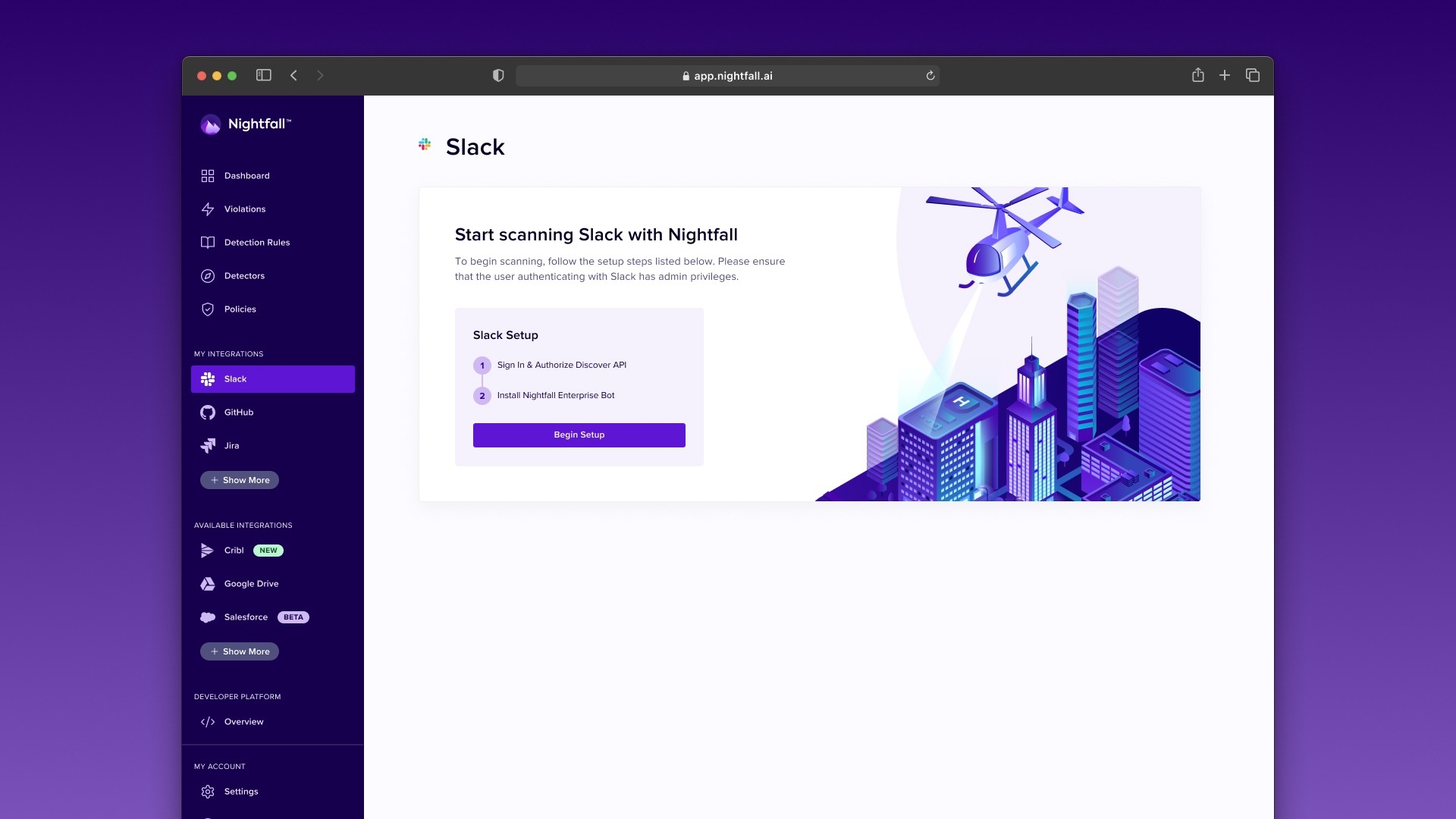Click the Violations lightning bolt icon

tap(208, 209)
